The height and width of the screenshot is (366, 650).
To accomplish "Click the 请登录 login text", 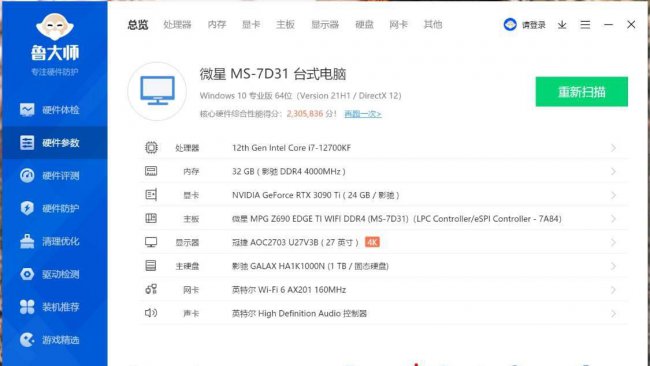I will (534, 25).
